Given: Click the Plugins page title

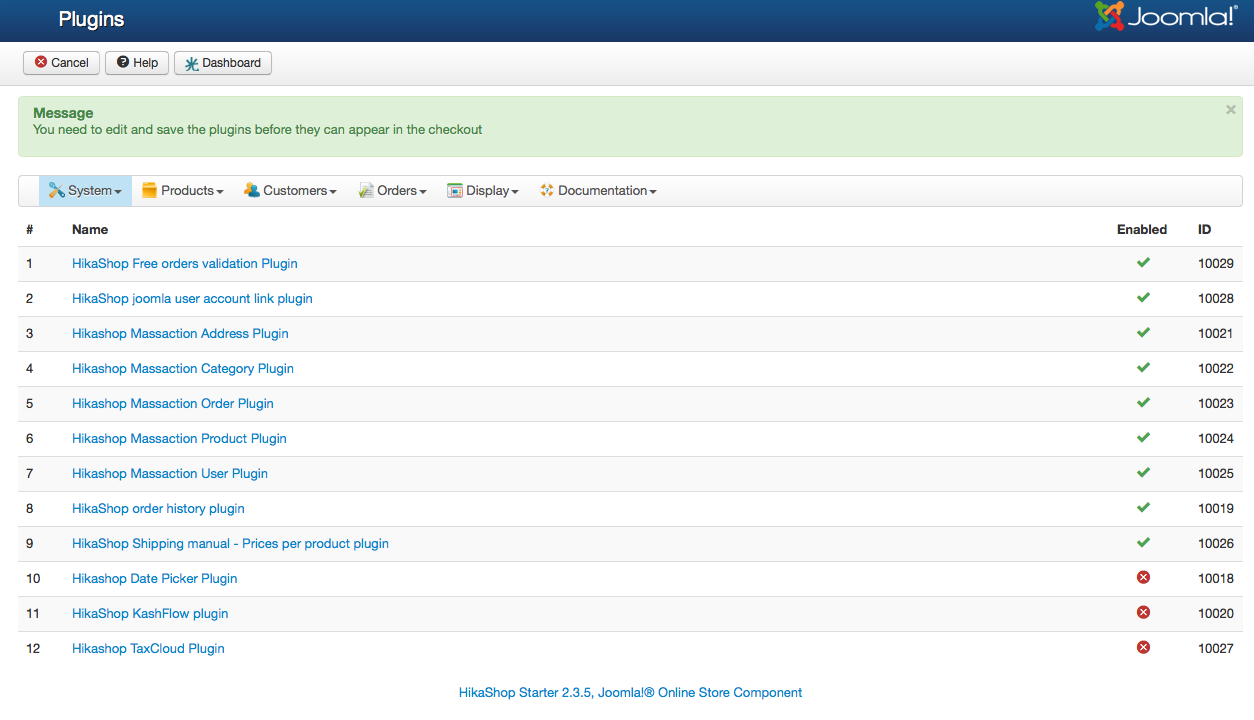Looking at the screenshot, I should click(91, 19).
